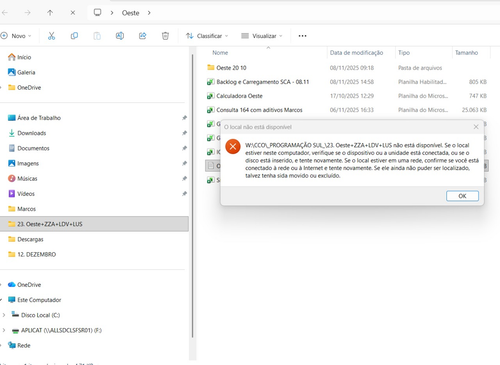
Task: Select Consulta 164 com aditivos Marcos file
Action: (259, 110)
